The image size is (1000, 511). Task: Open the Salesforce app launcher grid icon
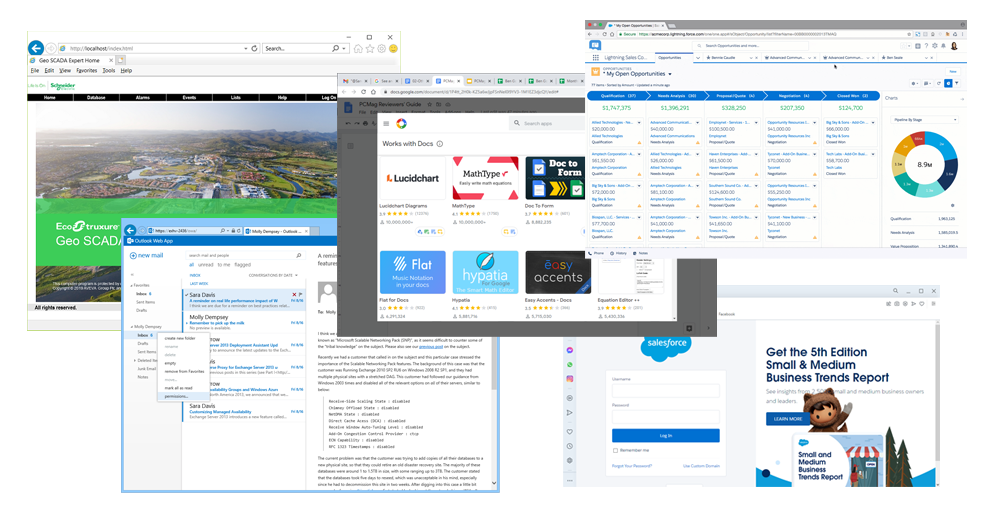pyautogui.click(x=596, y=57)
